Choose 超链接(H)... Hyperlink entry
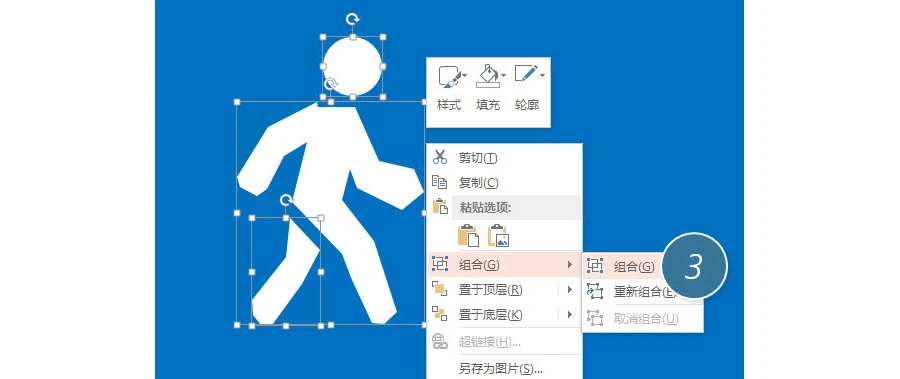 coord(490,342)
